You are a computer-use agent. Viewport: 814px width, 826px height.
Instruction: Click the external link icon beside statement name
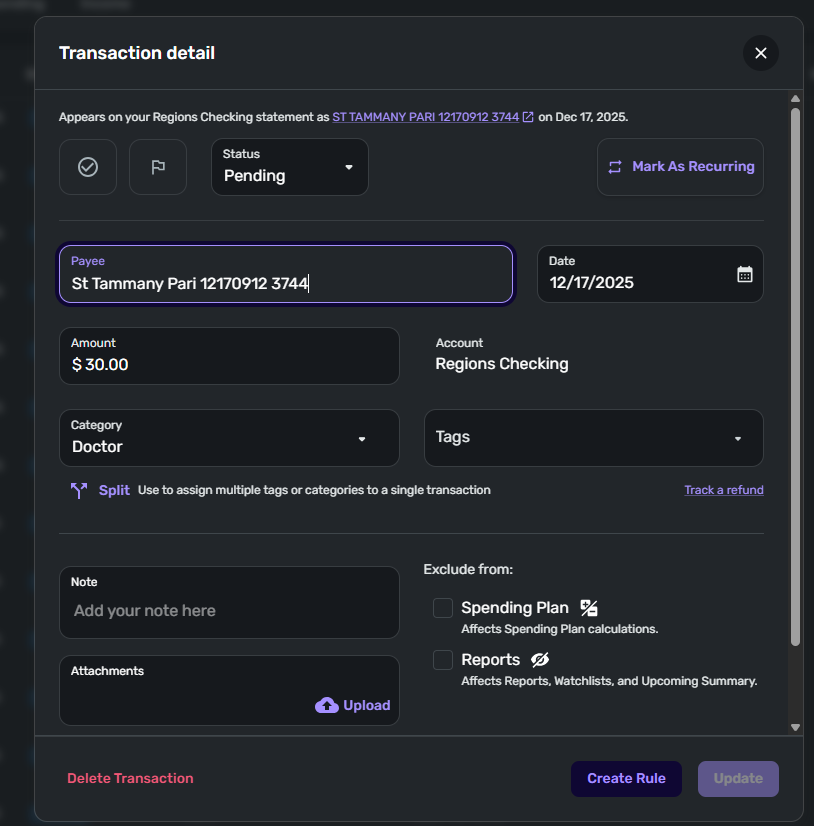[528, 117]
